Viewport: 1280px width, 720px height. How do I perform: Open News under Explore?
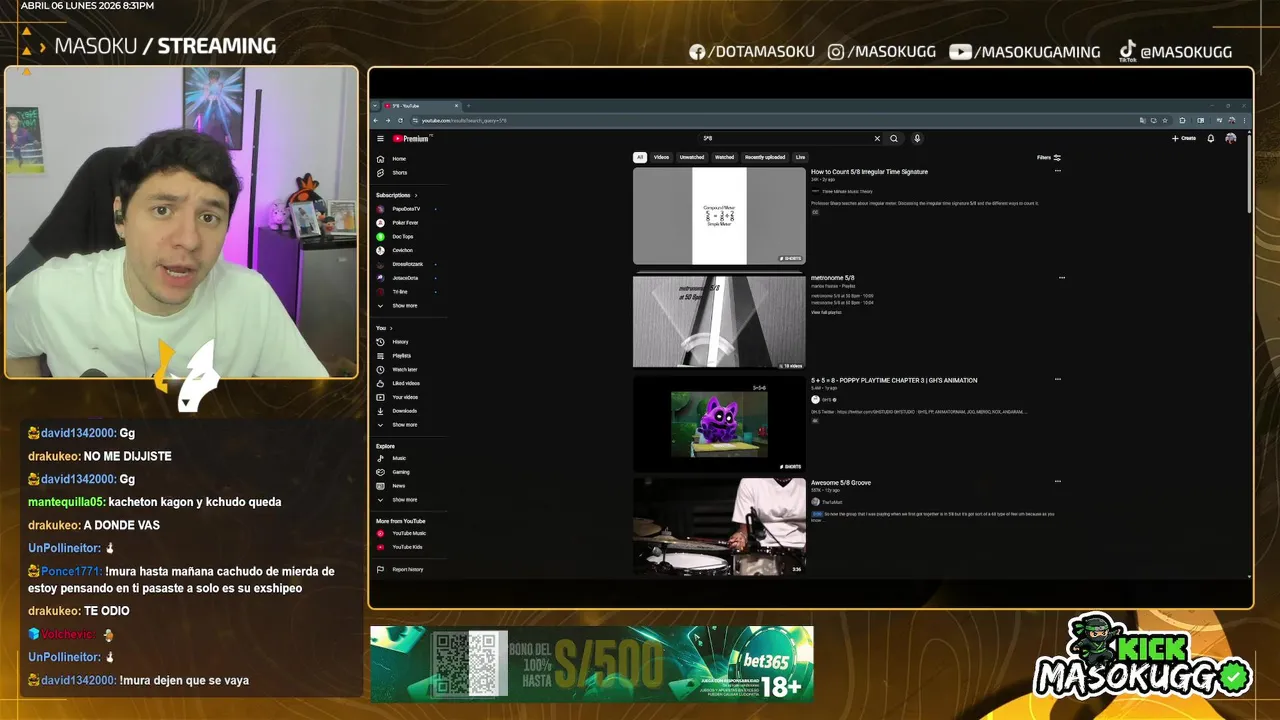[x=398, y=486]
